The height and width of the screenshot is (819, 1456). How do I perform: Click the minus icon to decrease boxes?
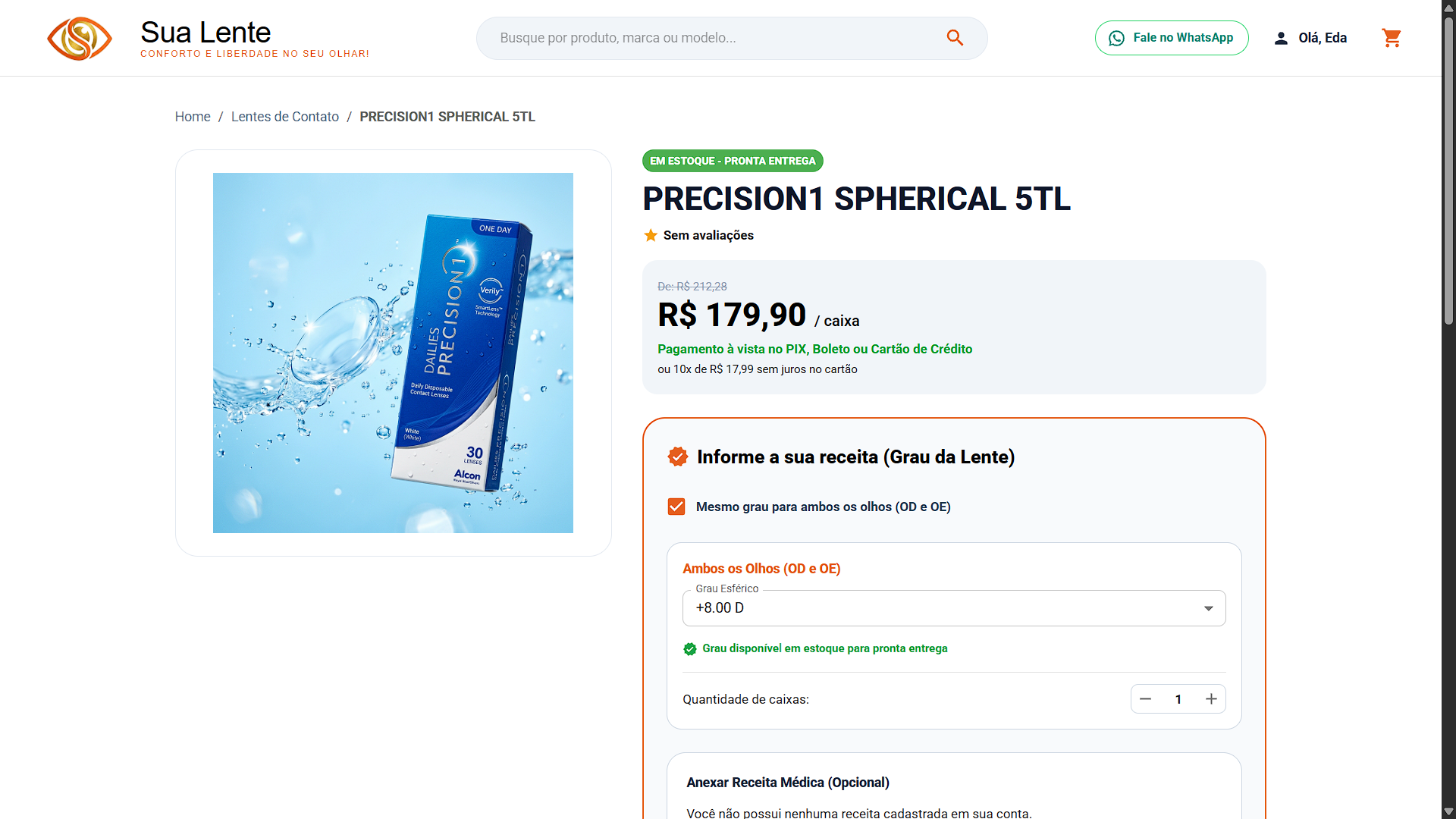pyautogui.click(x=1145, y=699)
